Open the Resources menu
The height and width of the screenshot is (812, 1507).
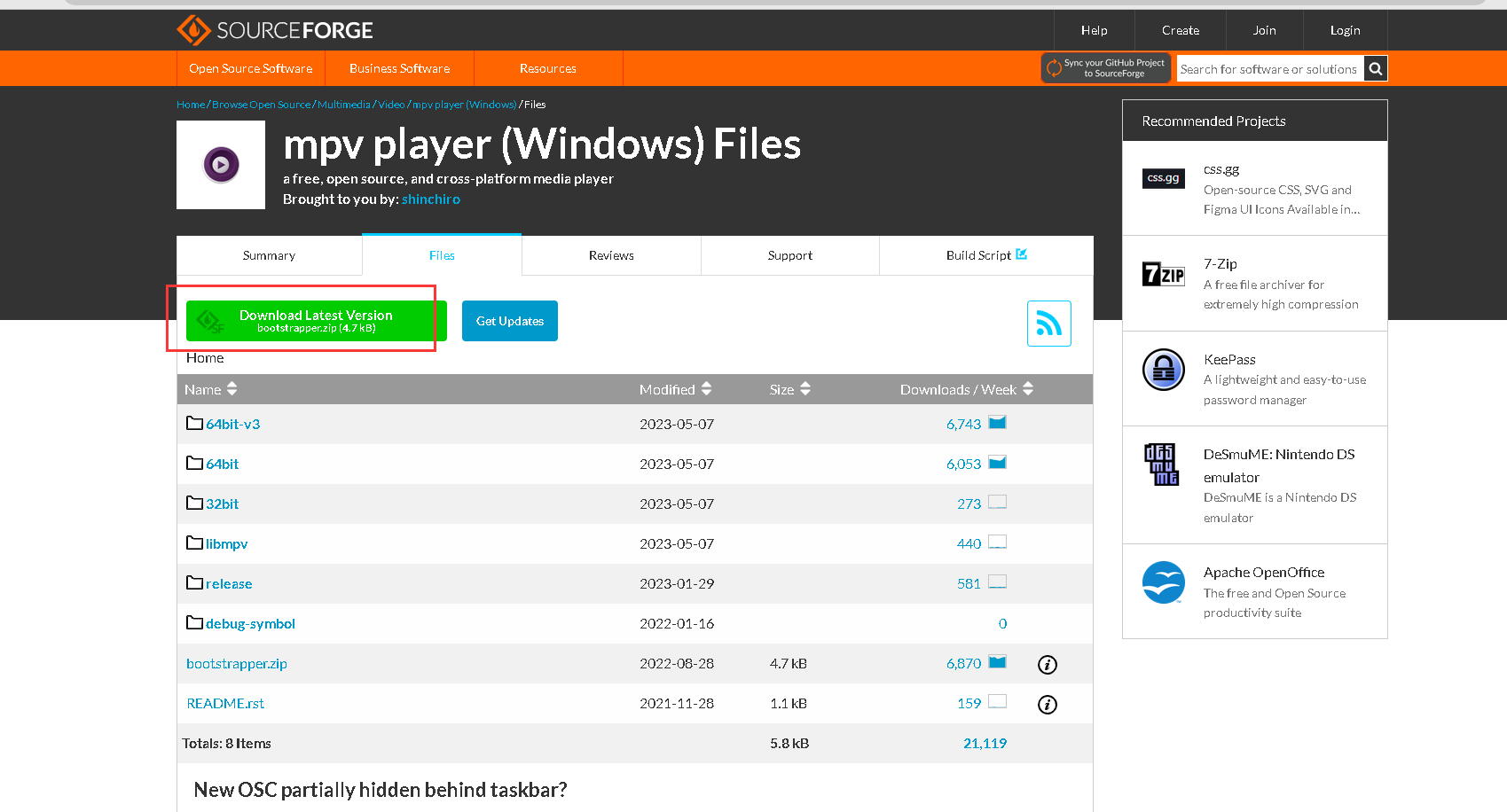coord(547,68)
